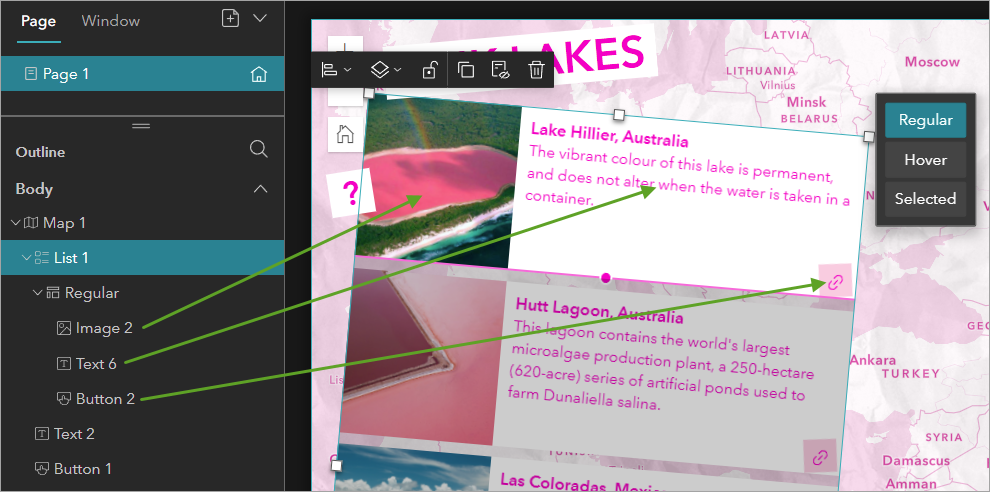990x492 pixels.
Task: Add a new page with plus icon
Action: pos(230,18)
